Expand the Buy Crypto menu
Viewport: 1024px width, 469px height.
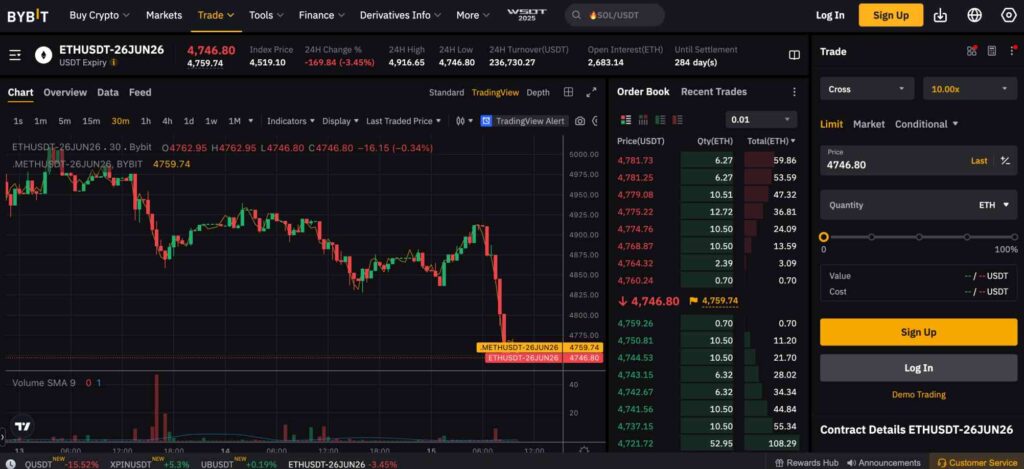click(99, 15)
